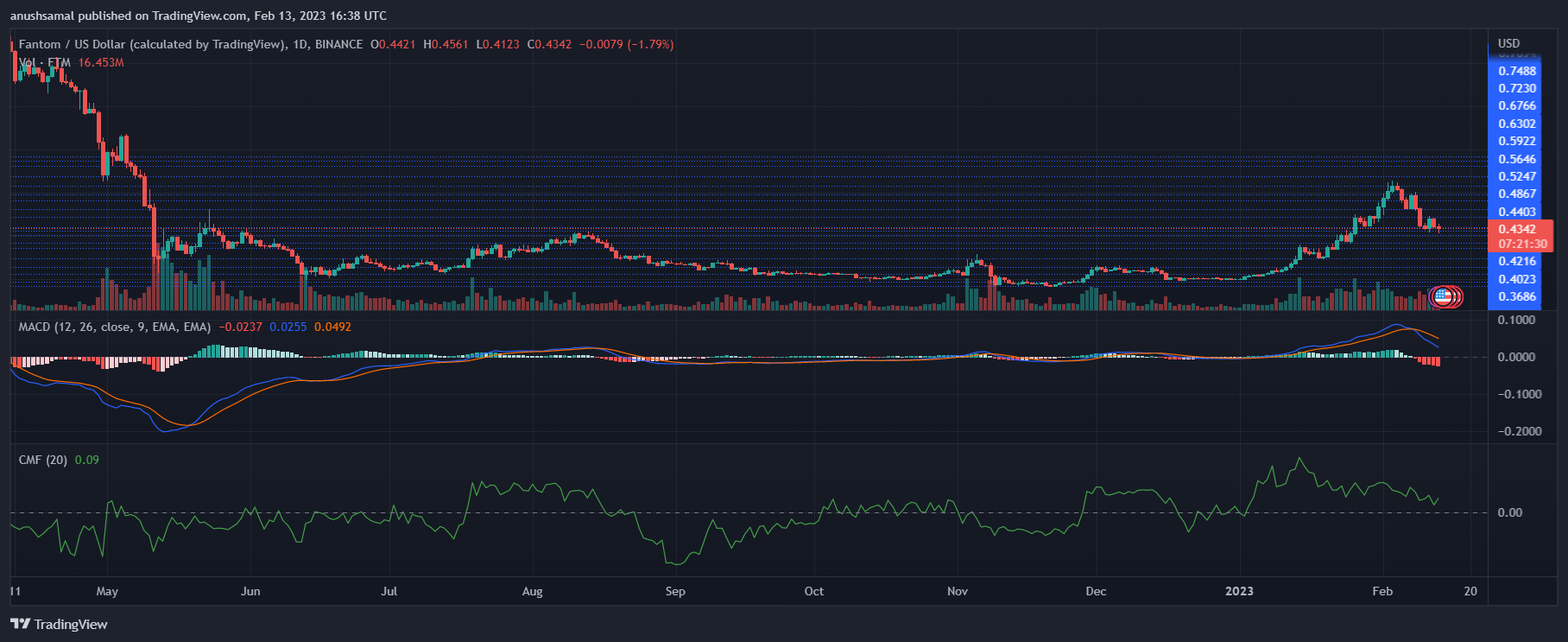Click the 0.3686 price level label

coord(1517,296)
